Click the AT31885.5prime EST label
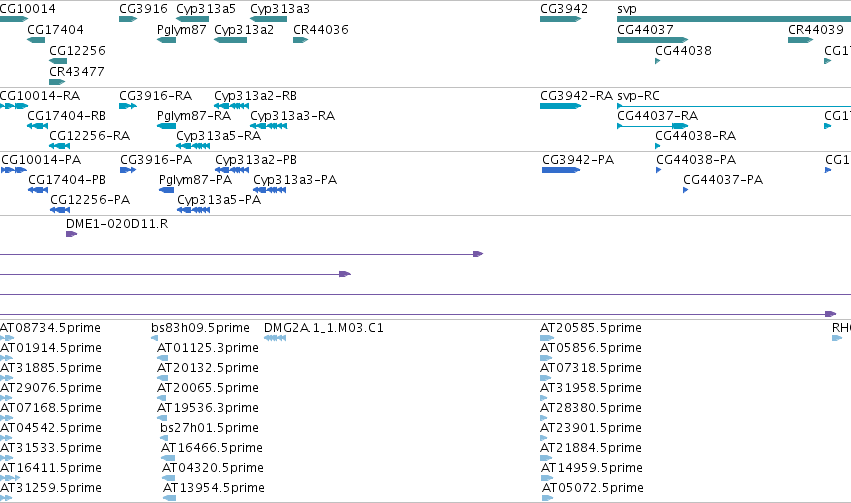The height and width of the screenshot is (503, 851). pos(50,368)
